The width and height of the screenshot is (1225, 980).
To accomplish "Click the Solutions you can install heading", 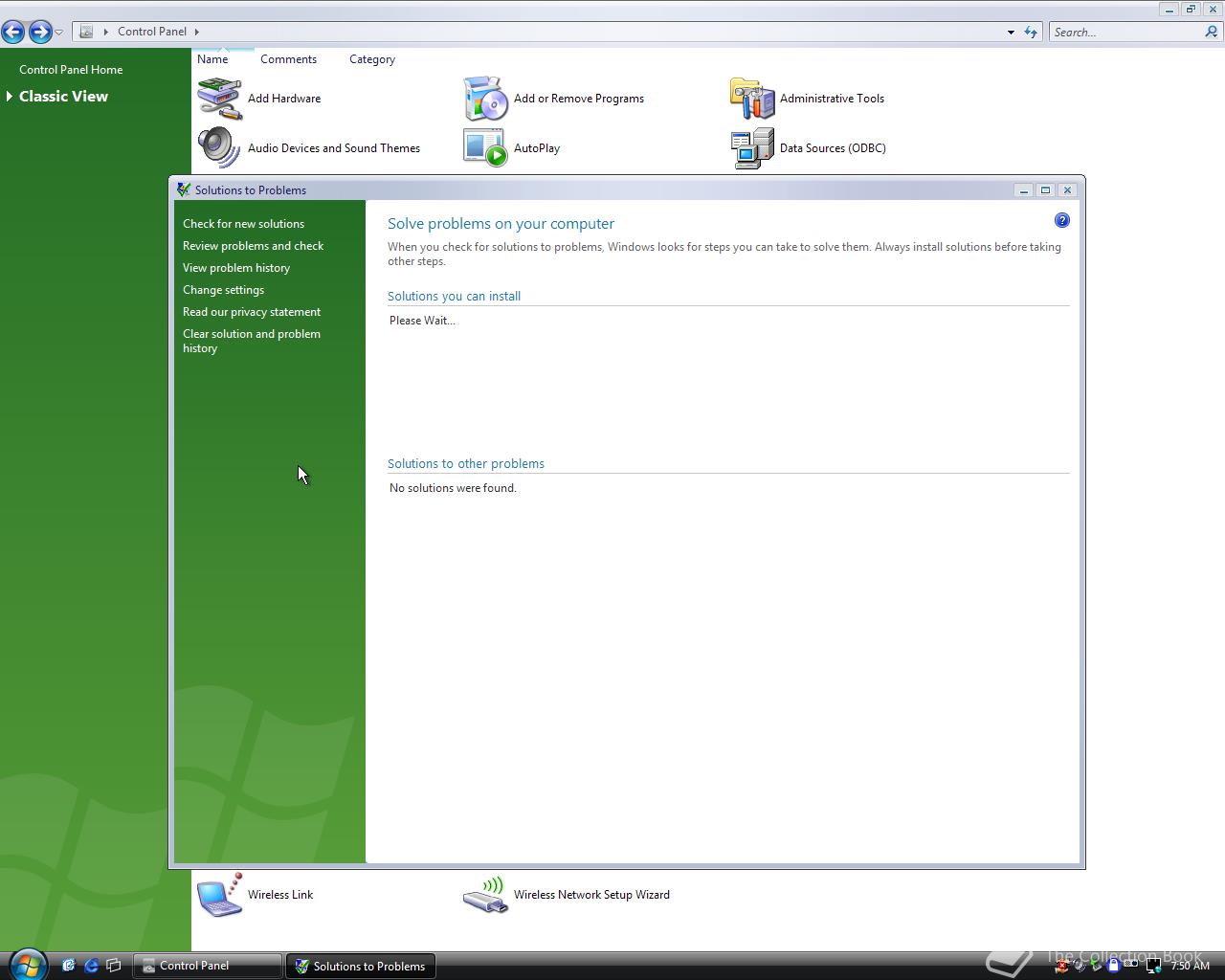I will pos(454,297).
